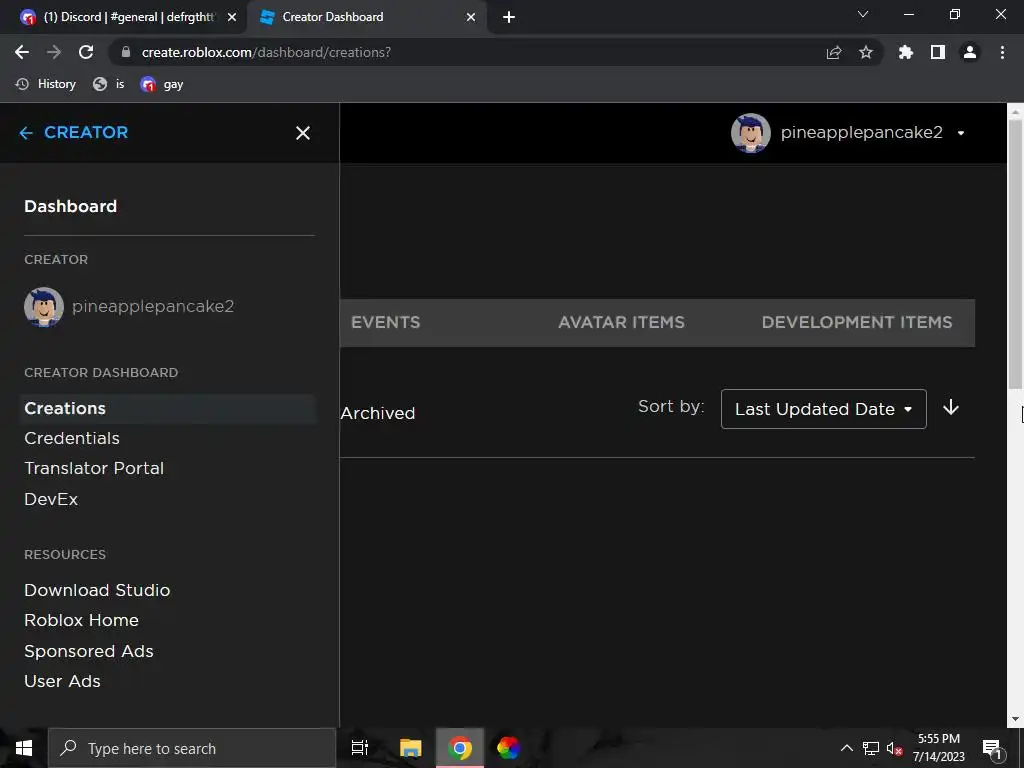Open Translator Portal link
This screenshot has width=1024, height=768.
point(94,468)
